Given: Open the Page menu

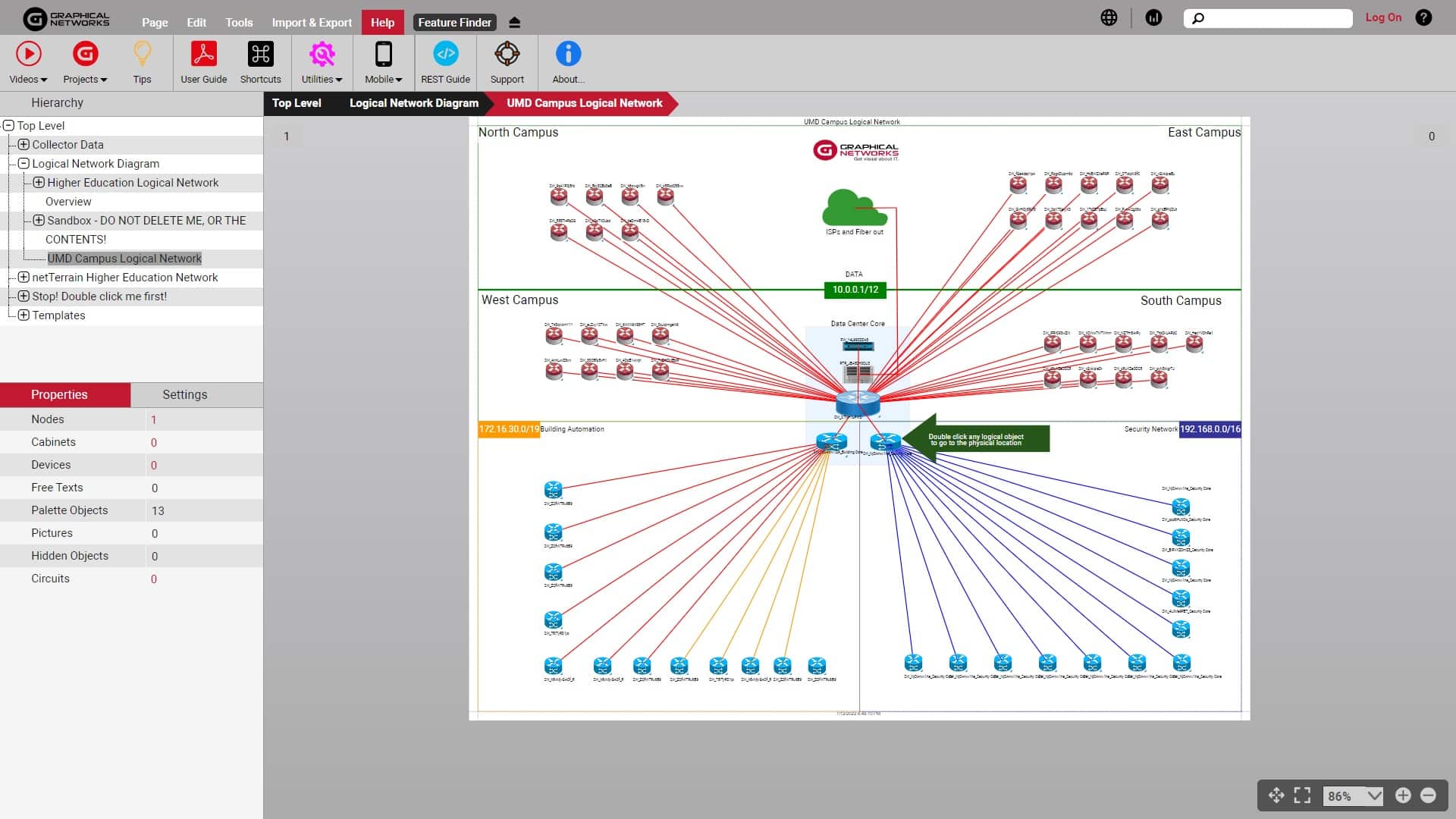Looking at the screenshot, I should (155, 23).
